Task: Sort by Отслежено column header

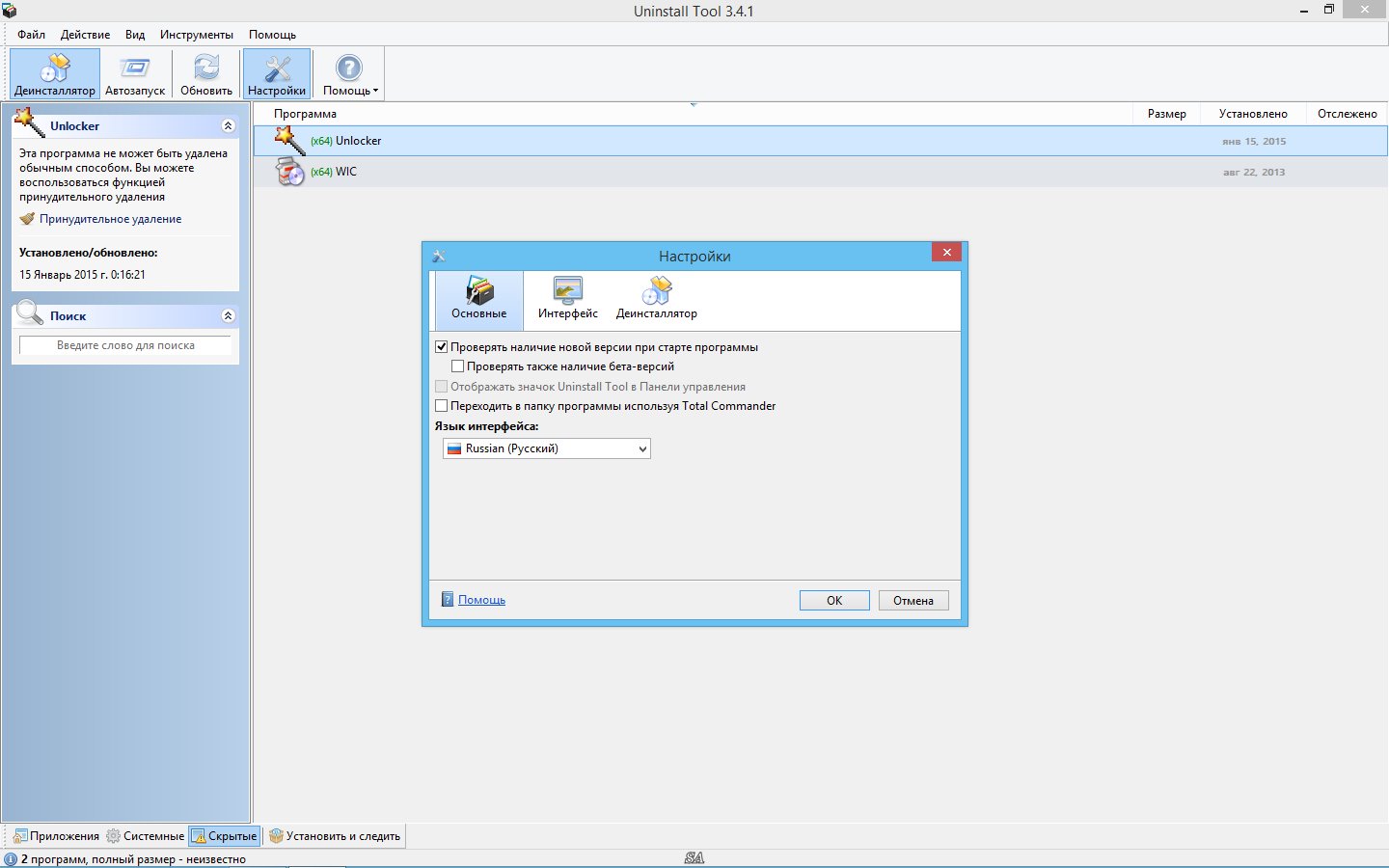Action: coord(1347,114)
